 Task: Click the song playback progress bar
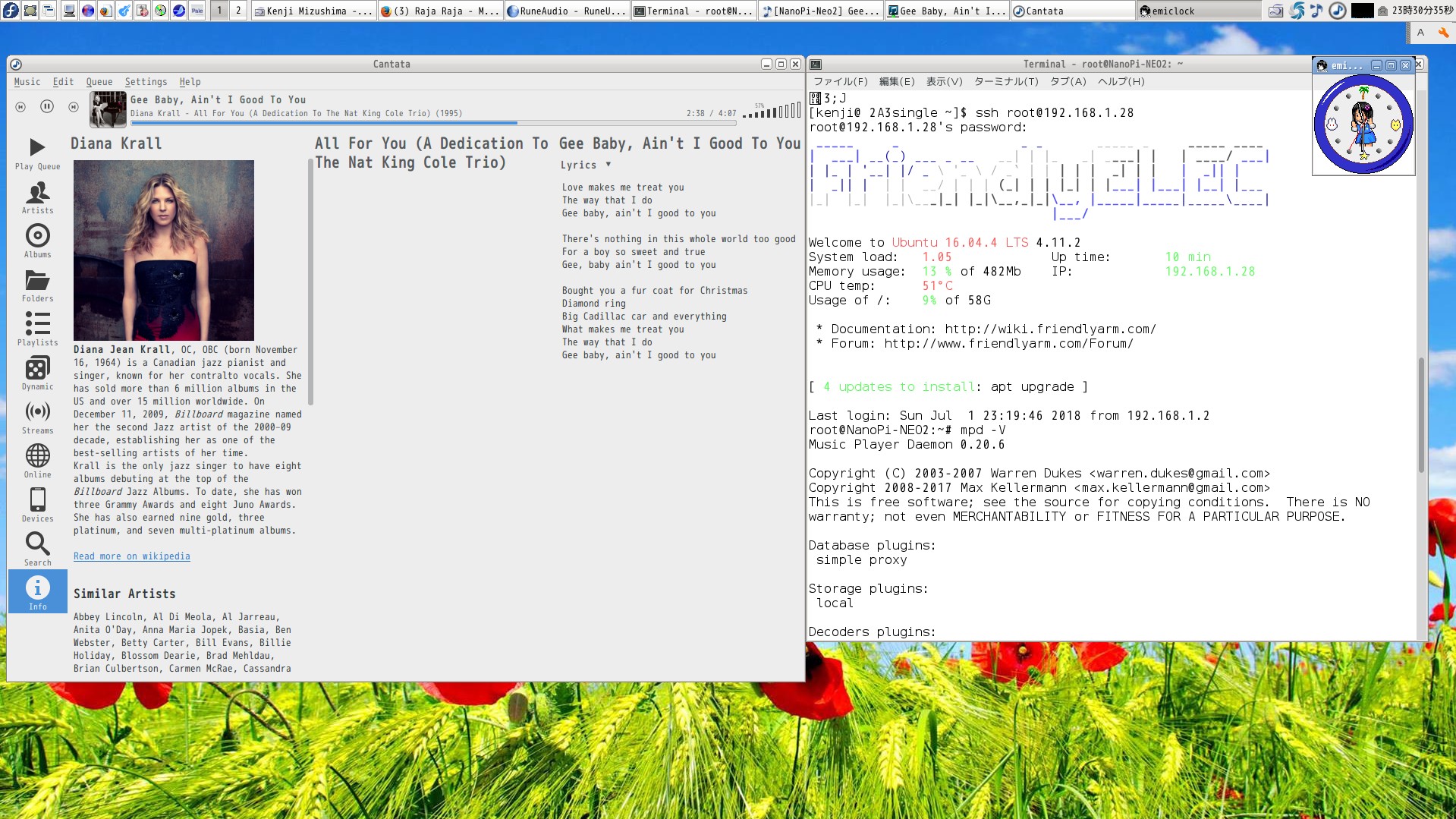click(x=432, y=122)
